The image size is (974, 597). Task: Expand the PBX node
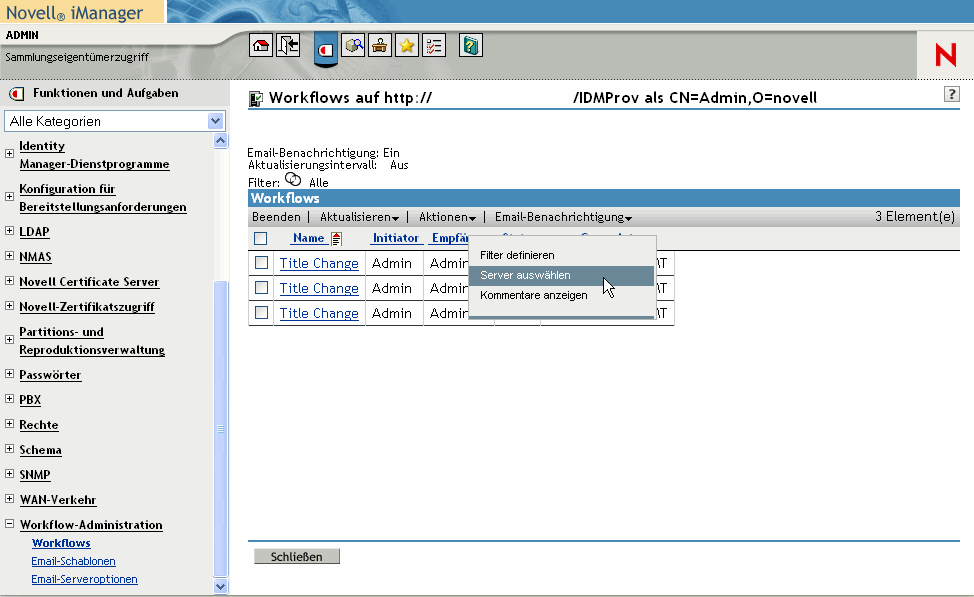click(x=9, y=398)
